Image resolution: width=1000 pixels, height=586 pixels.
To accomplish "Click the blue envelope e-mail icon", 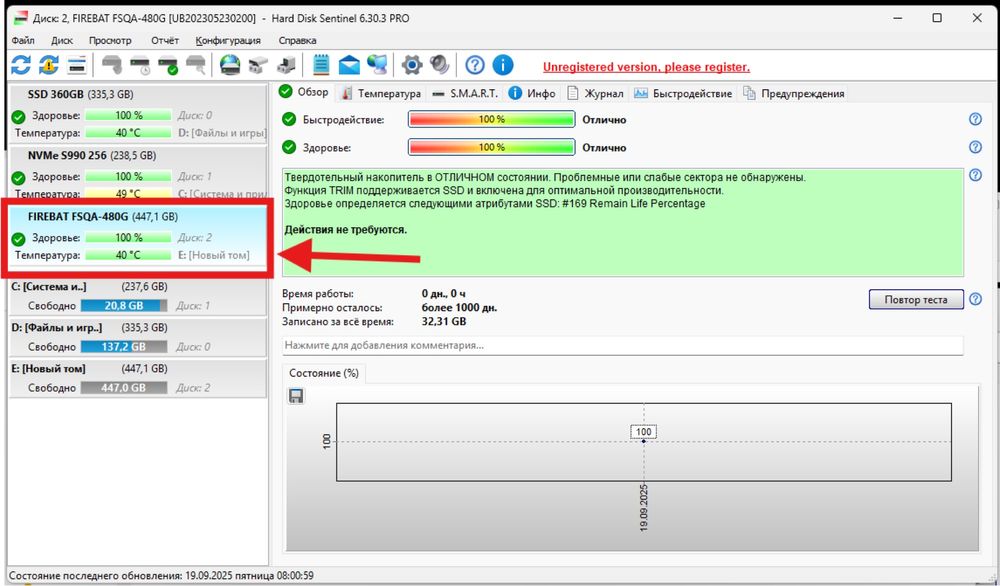I will pyautogui.click(x=349, y=65).
